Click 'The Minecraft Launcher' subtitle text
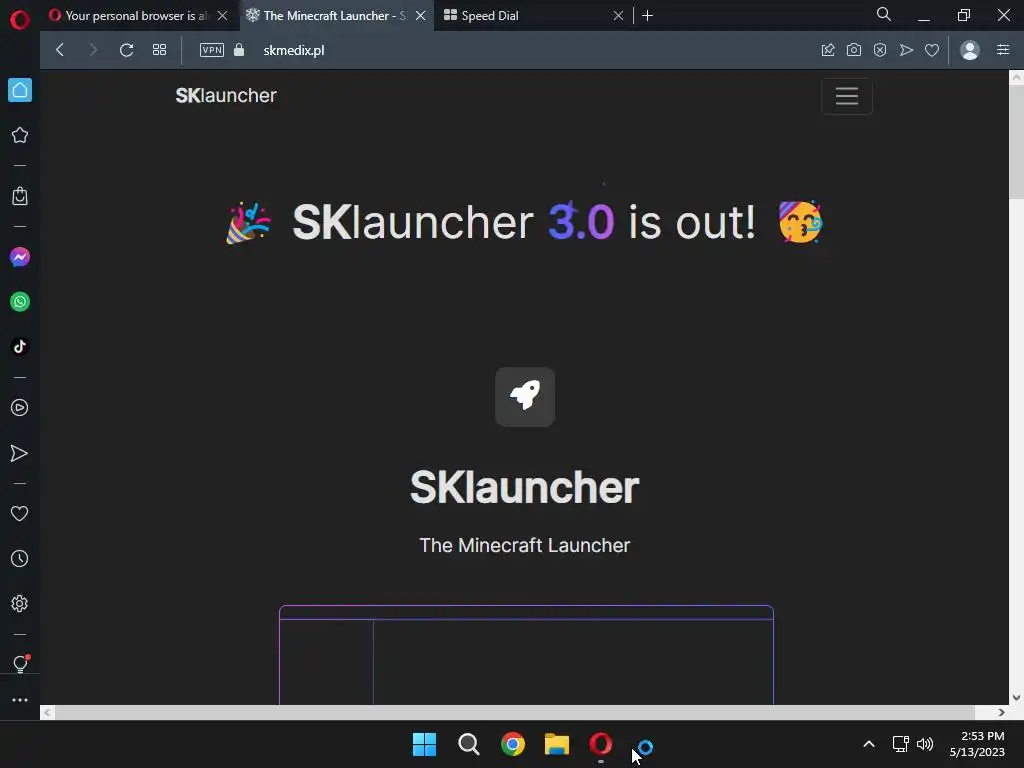This screenshot has width=1024, height=768. coord(524,545)
